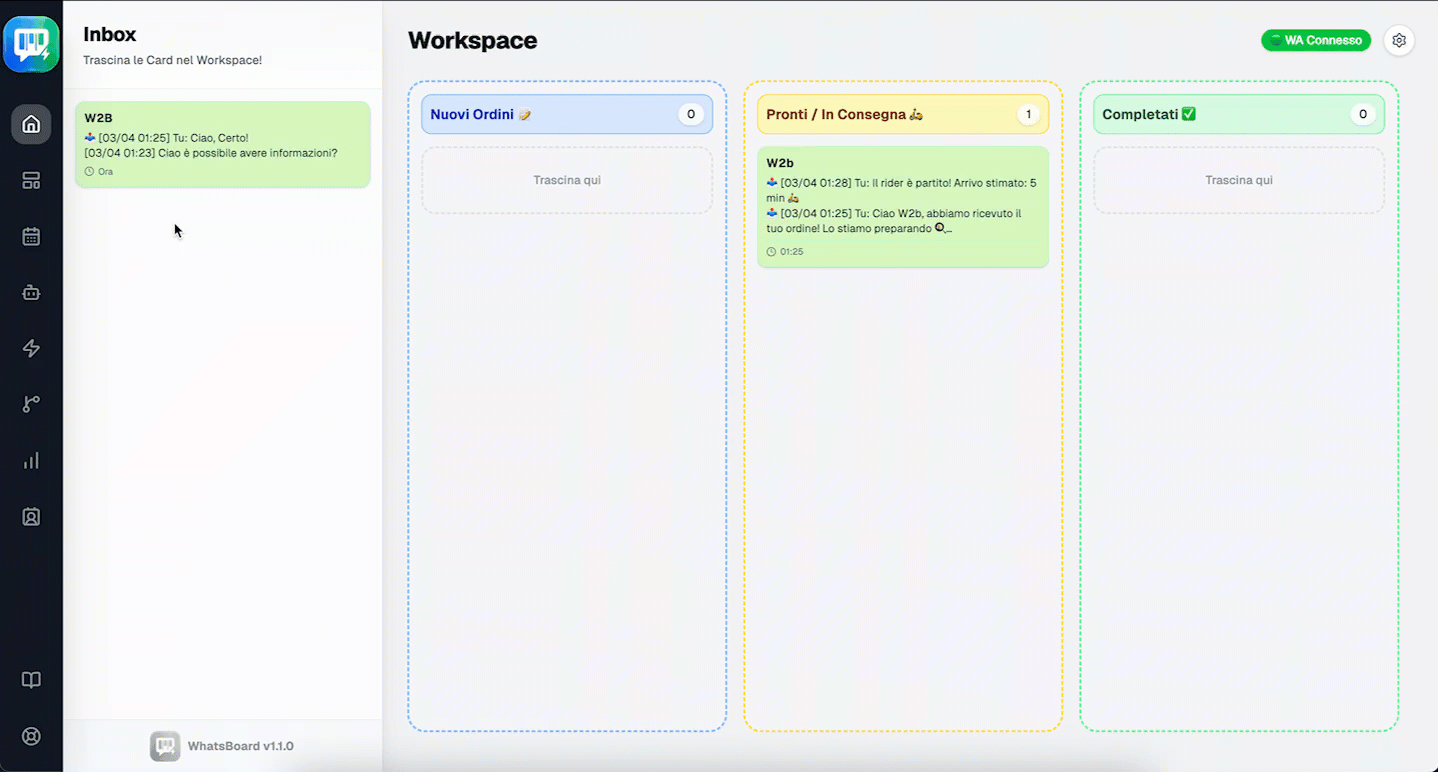
Task: Select the W2b card in Pronti / In Consegna
Action: point(903,206)
